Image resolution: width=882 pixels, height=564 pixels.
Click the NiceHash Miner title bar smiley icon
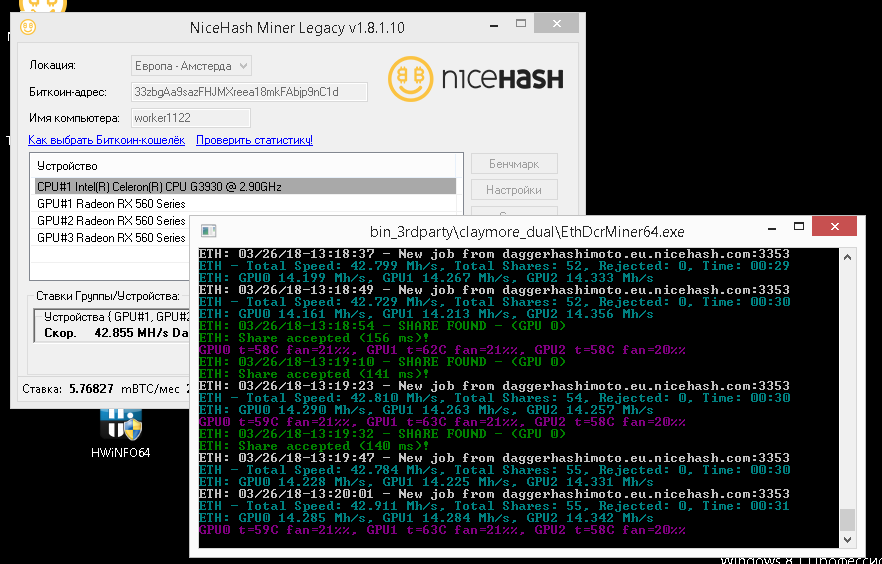click(28, 27)
